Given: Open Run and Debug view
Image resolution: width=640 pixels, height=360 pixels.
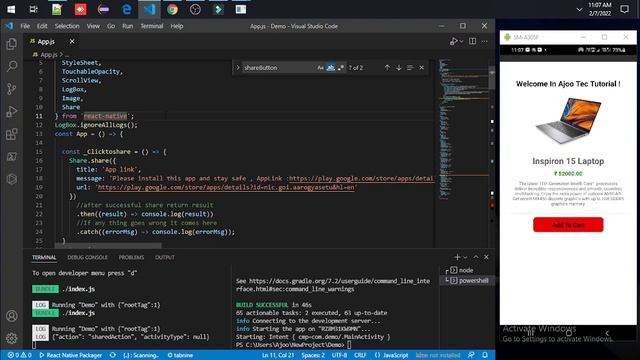Looking at the screenshot, I should tap(11, 111).
